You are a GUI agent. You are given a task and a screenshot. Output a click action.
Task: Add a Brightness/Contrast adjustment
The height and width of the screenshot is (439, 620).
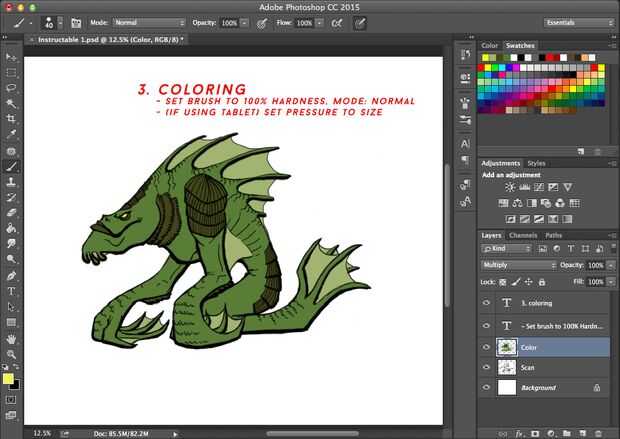click(x=510, y=187)
